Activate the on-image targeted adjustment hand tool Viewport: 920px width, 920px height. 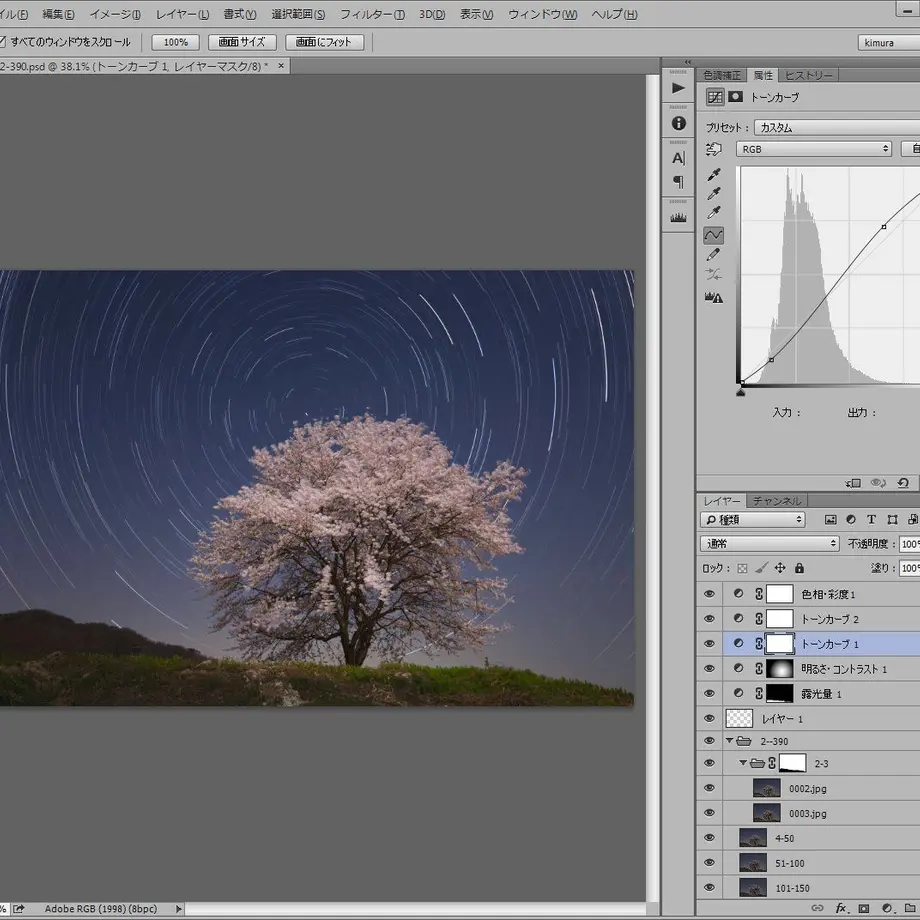click(713, 150)
